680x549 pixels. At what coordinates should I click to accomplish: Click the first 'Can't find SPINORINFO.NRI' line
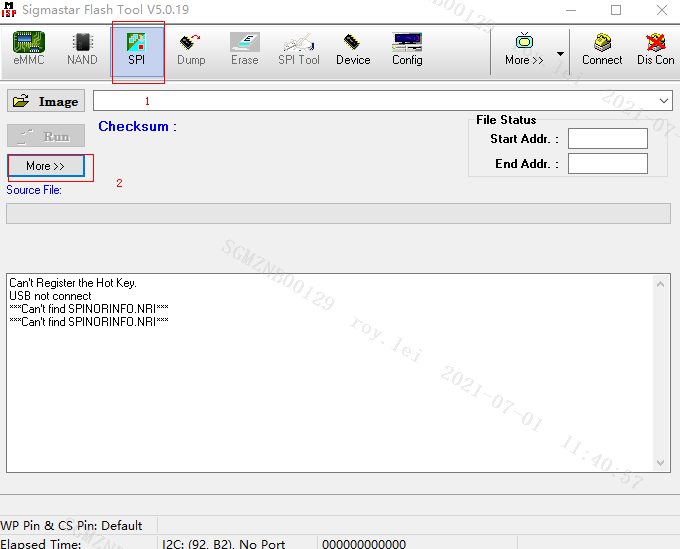coord(89,309)
